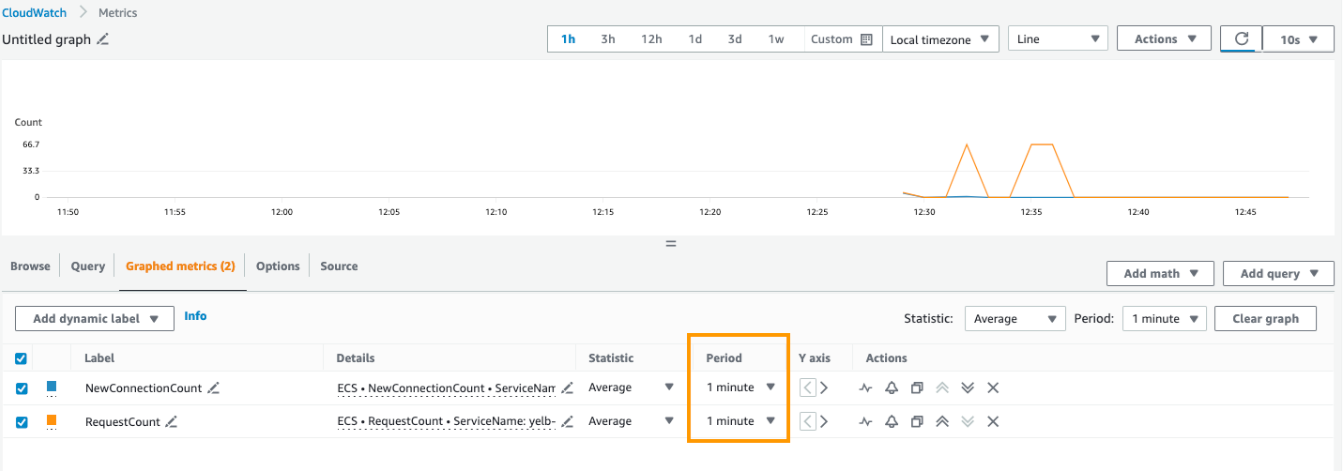The image size is (1343, 471).
Task: Expand the Line graph type dropdown
Action: pyautogui.click(x=1058, y=39)
